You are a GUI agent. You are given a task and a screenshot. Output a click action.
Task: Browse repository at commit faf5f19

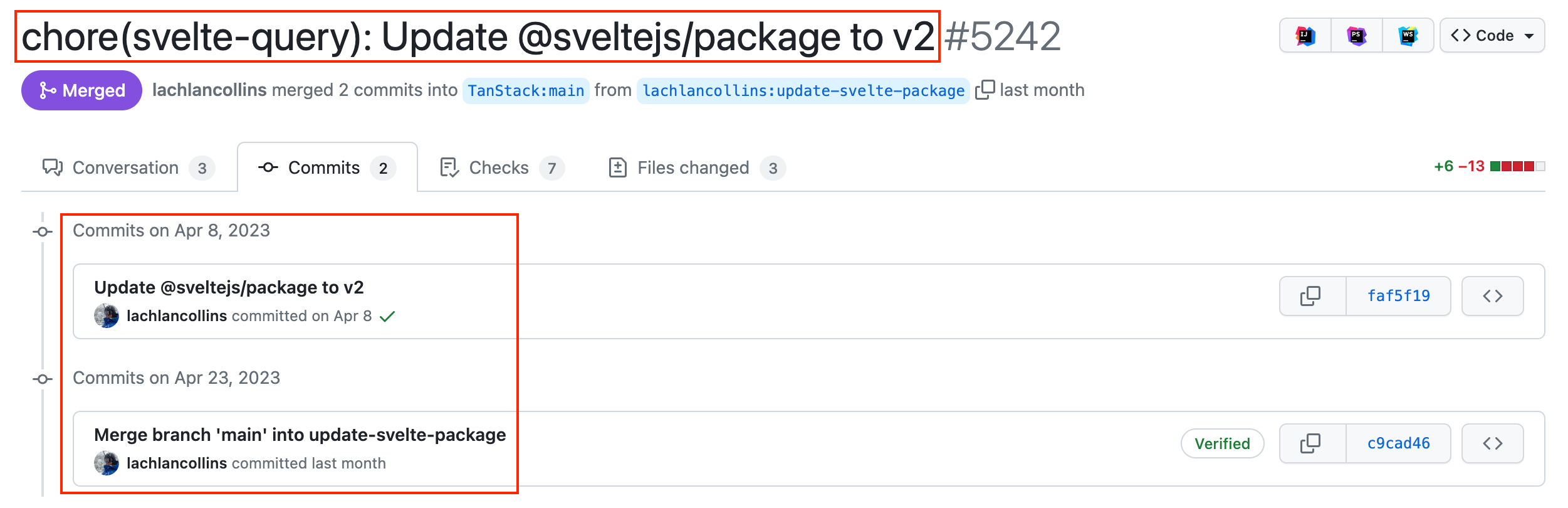click(x=1492, y=296)
